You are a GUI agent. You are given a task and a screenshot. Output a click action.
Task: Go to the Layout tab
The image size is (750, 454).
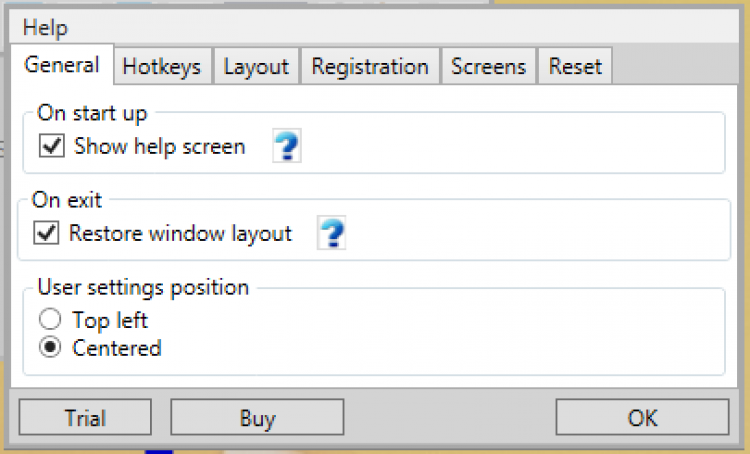(x=256, y=67)
